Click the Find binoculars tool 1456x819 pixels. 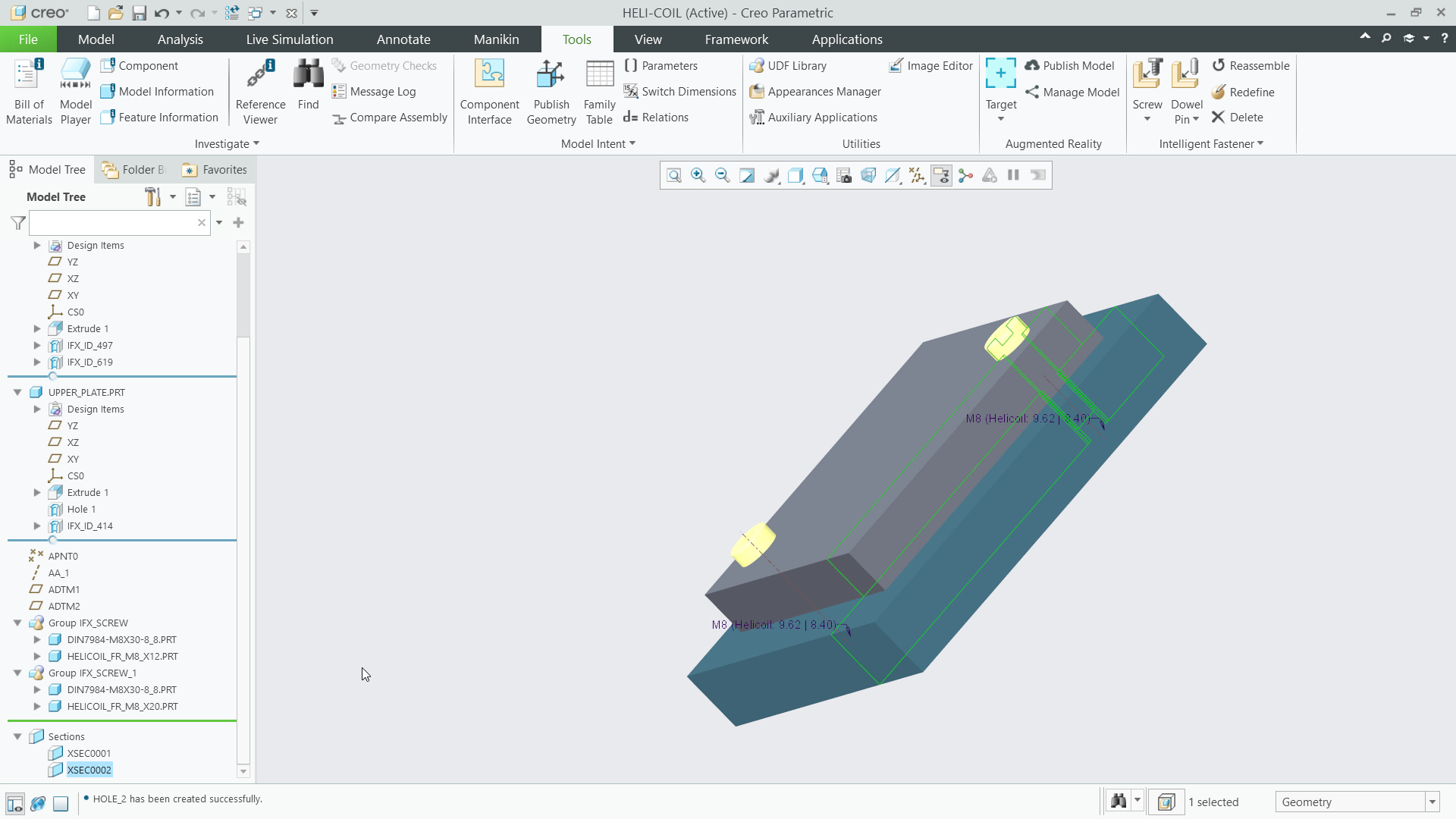click(x=308, y=85)
